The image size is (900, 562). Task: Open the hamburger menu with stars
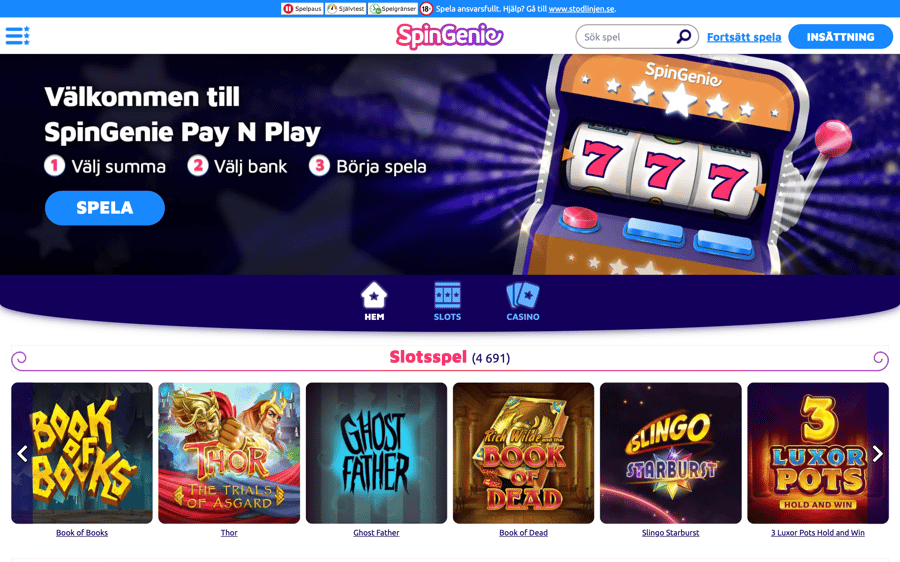pyautogui.click(x=17, y=36)
